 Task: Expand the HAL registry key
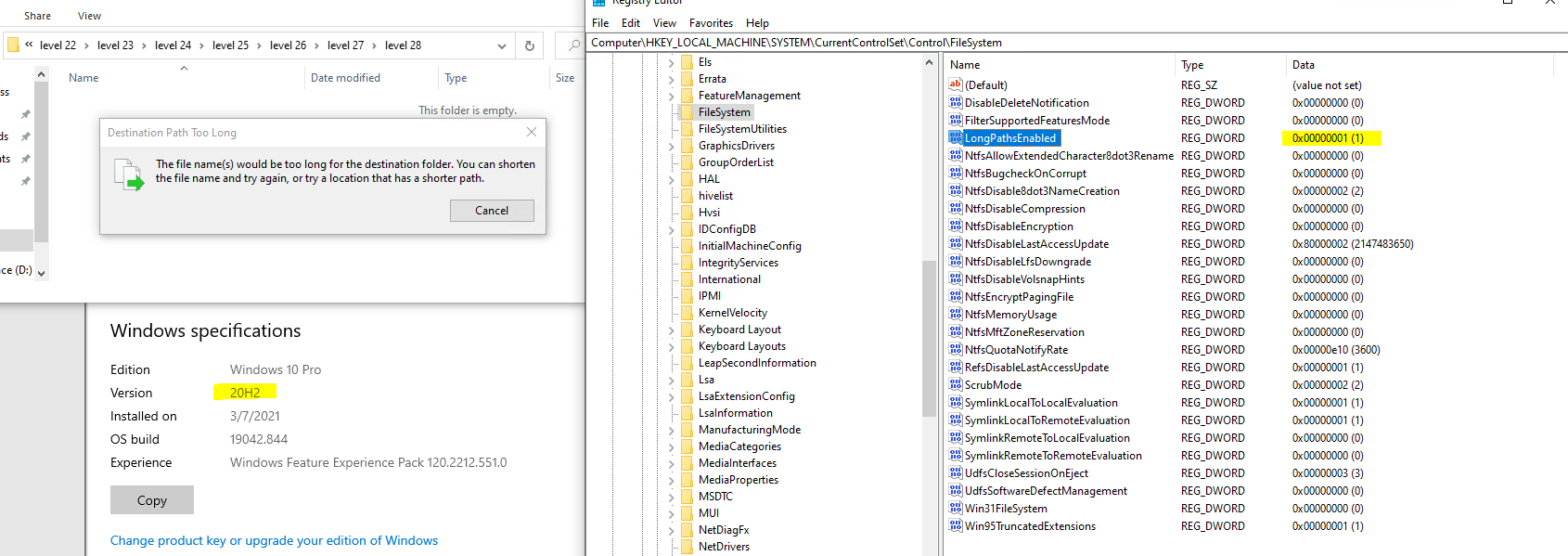(671, 179)
